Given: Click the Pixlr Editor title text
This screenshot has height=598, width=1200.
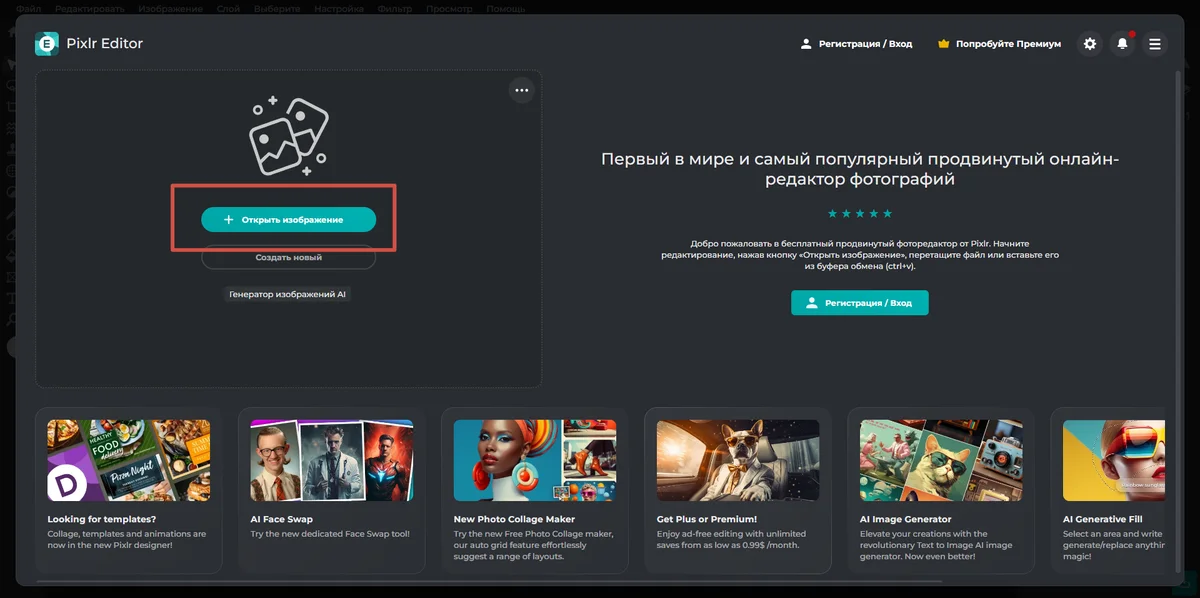Looking at the screenshot, I should 105,43.
